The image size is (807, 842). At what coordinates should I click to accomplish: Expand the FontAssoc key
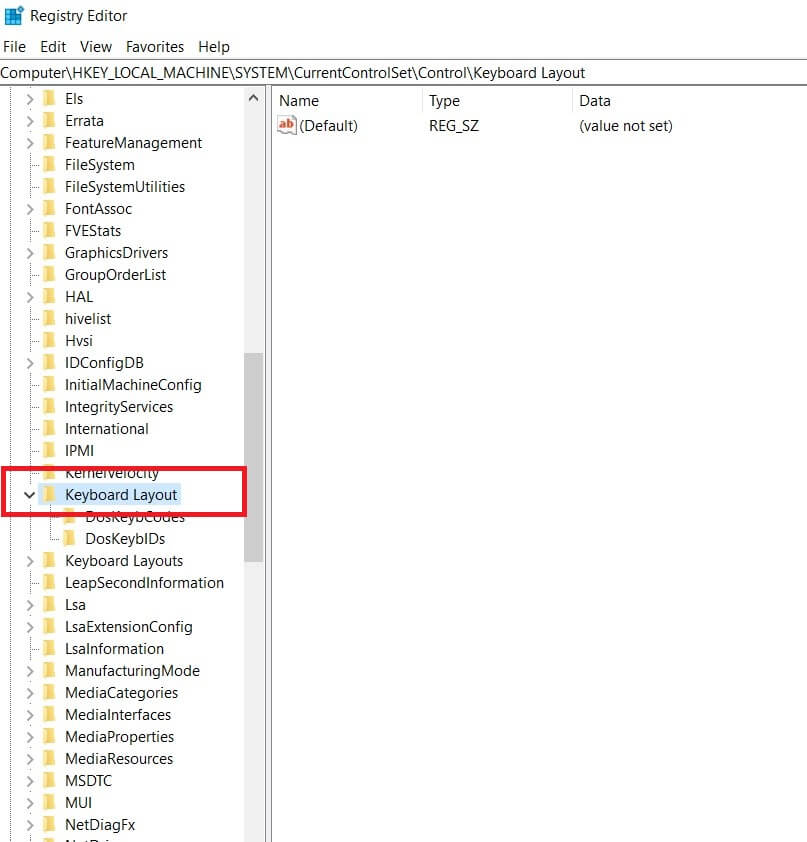[x=30, y=209]
